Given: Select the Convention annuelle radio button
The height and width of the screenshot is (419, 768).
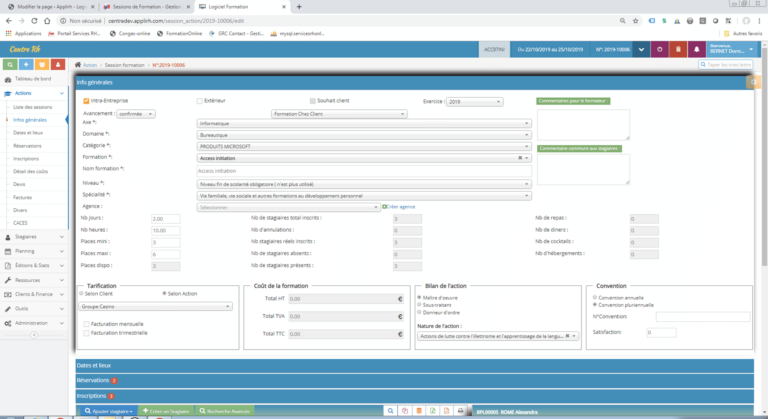Looking at the screenshot, I should [595, 297].
